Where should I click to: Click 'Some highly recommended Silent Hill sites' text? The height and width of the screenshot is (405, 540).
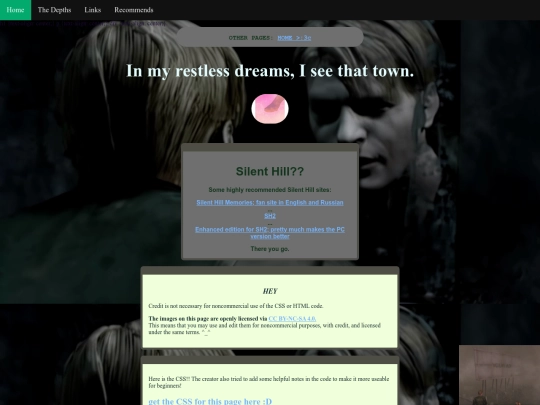coord(270,190)
